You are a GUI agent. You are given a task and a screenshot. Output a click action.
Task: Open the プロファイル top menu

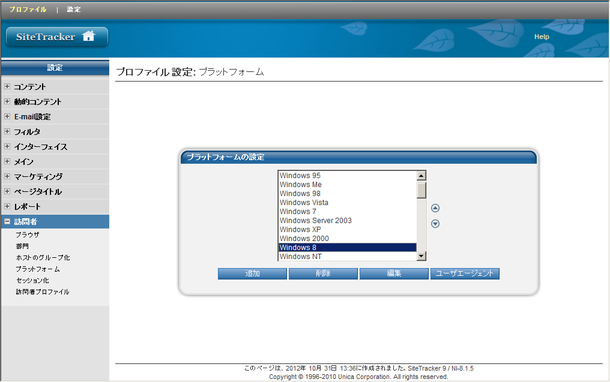28,9
